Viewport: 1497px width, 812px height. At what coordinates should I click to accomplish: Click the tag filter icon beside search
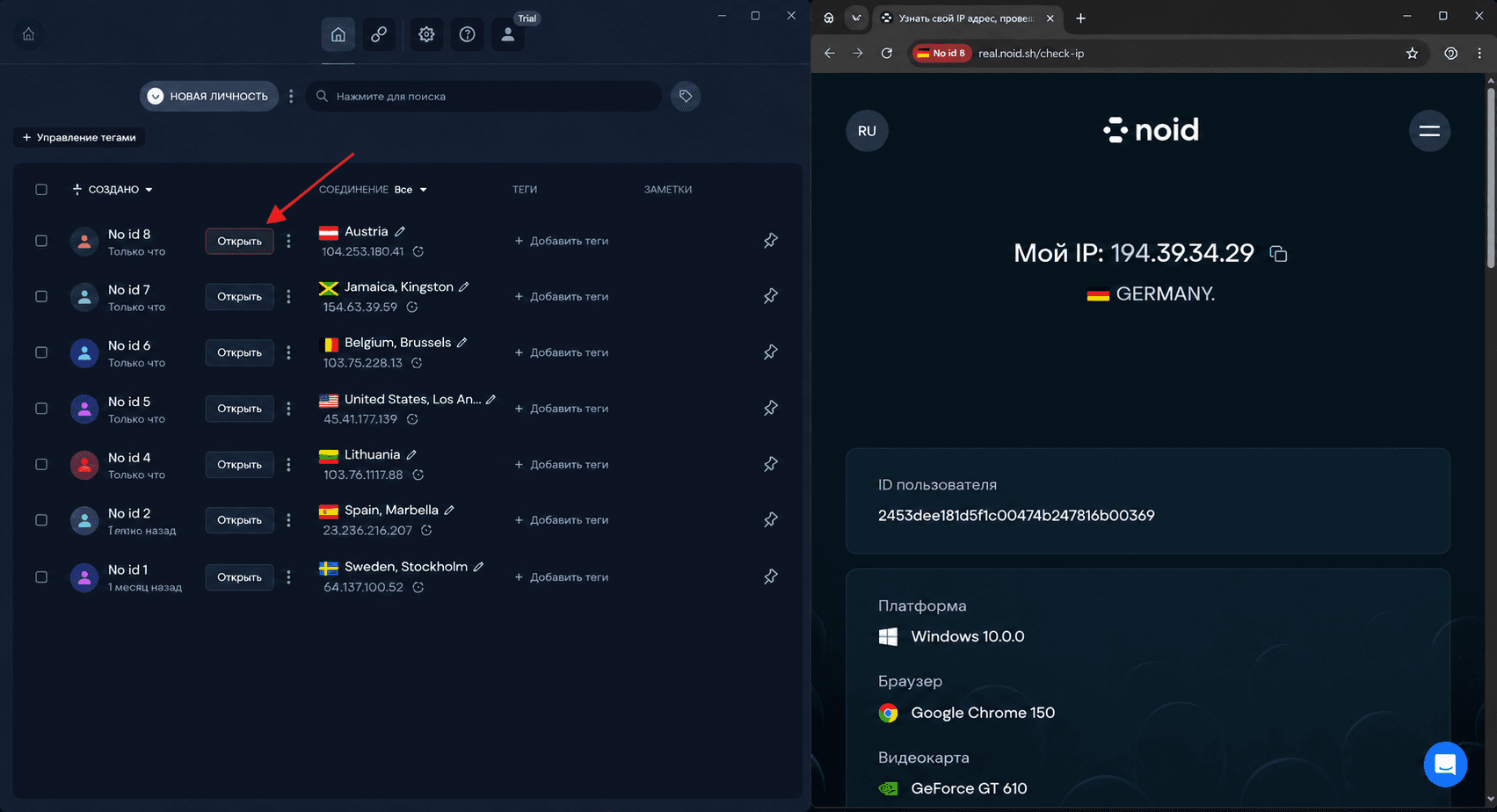tap(686, 96)
